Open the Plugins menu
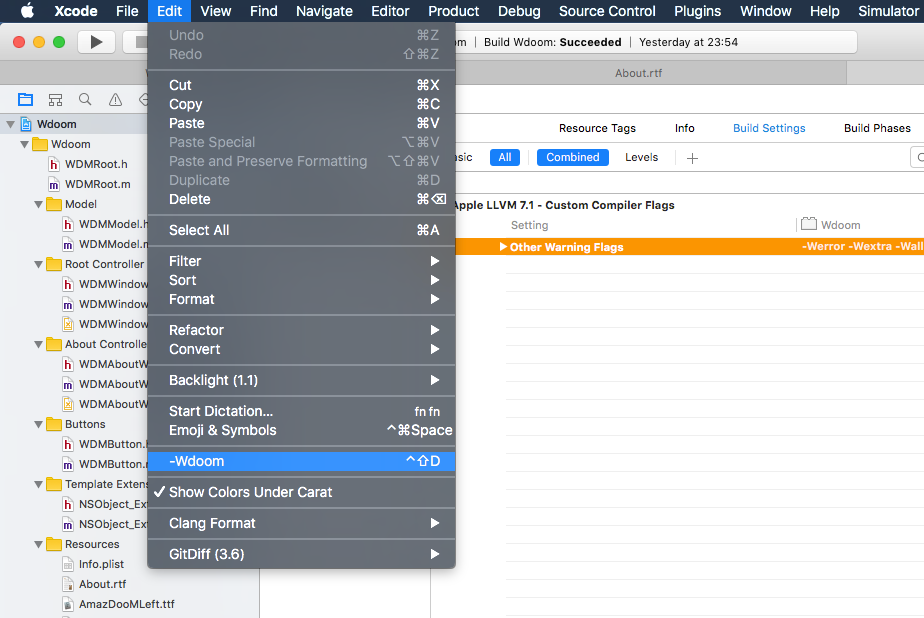Image resolution: width=924 pixels, height=618 pixels. [x=697, y=11]
